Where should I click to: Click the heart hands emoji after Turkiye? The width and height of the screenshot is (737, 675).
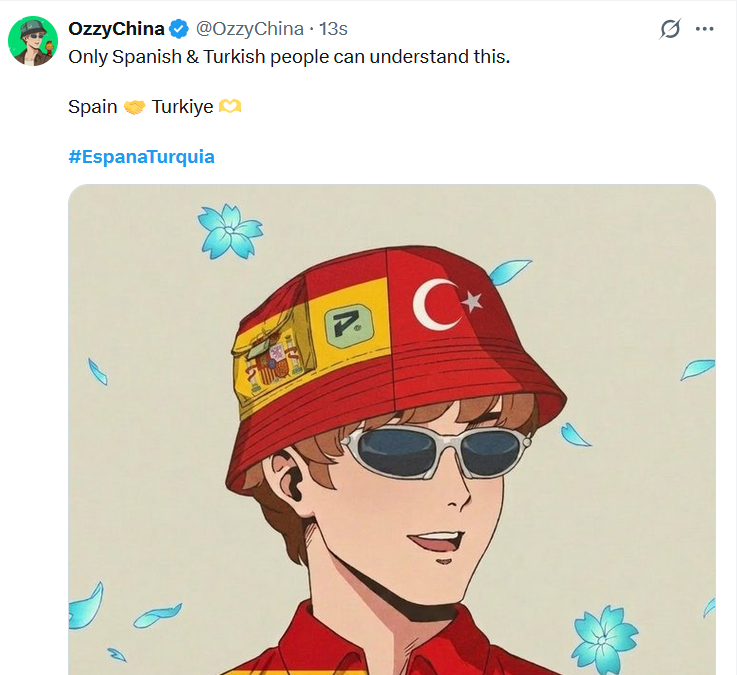point(230,107)
